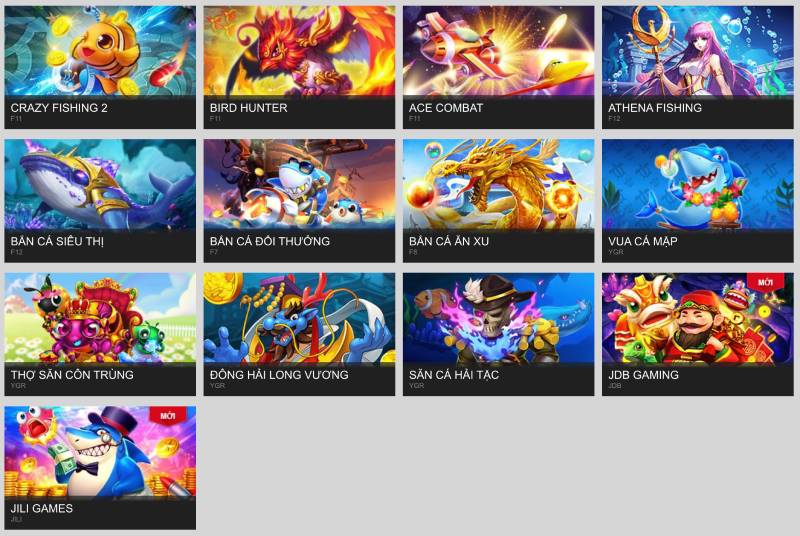
Task: Click the MỚI badge on JILI Games
Action: [x=167, y=416]
